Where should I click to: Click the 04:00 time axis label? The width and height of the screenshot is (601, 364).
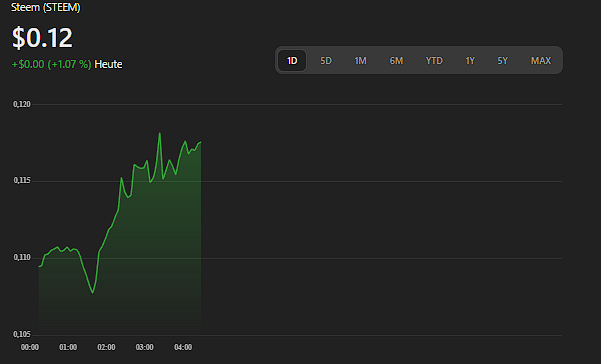pos(183,347)
